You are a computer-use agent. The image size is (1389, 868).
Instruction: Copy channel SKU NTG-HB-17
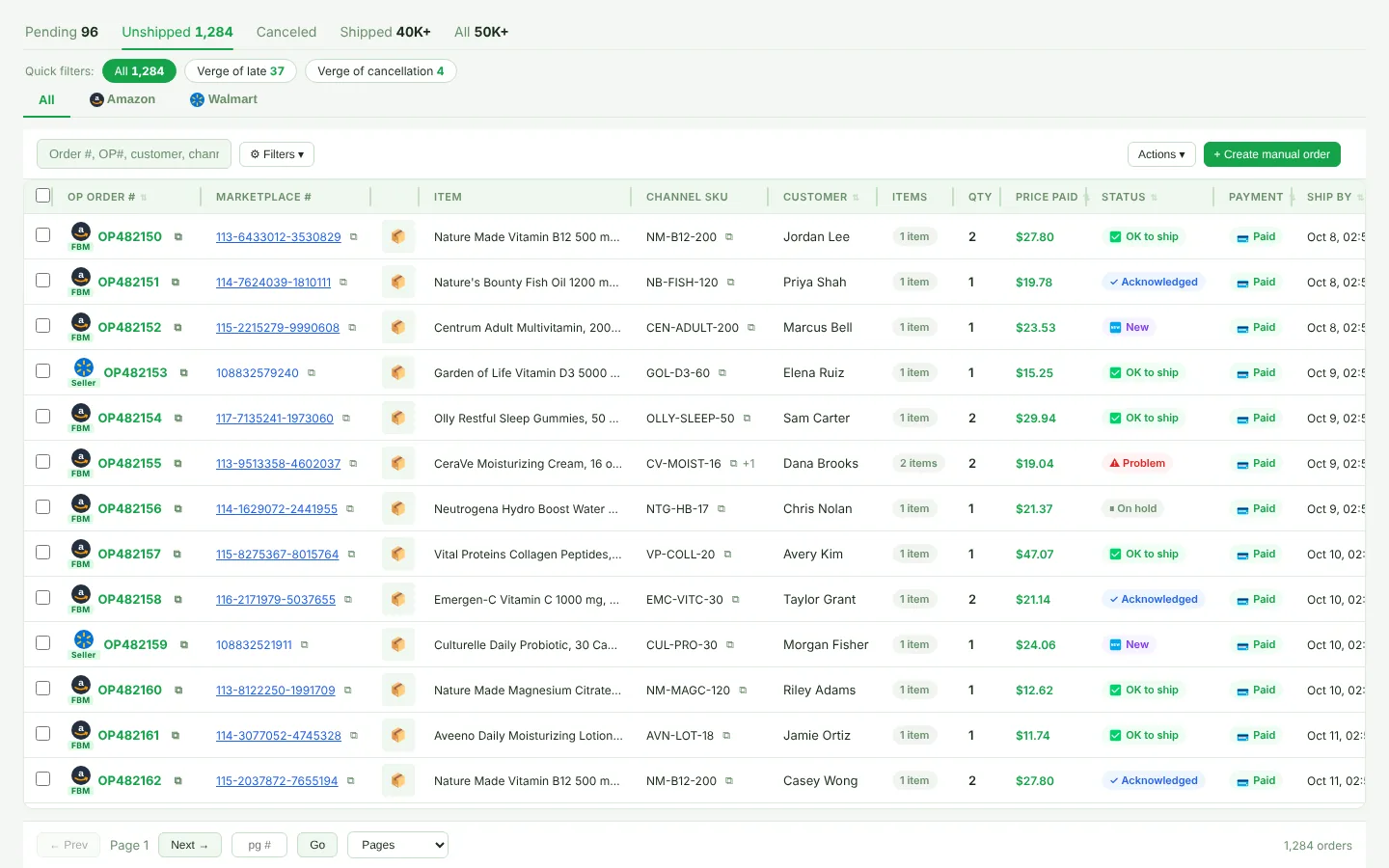(722, 509)
